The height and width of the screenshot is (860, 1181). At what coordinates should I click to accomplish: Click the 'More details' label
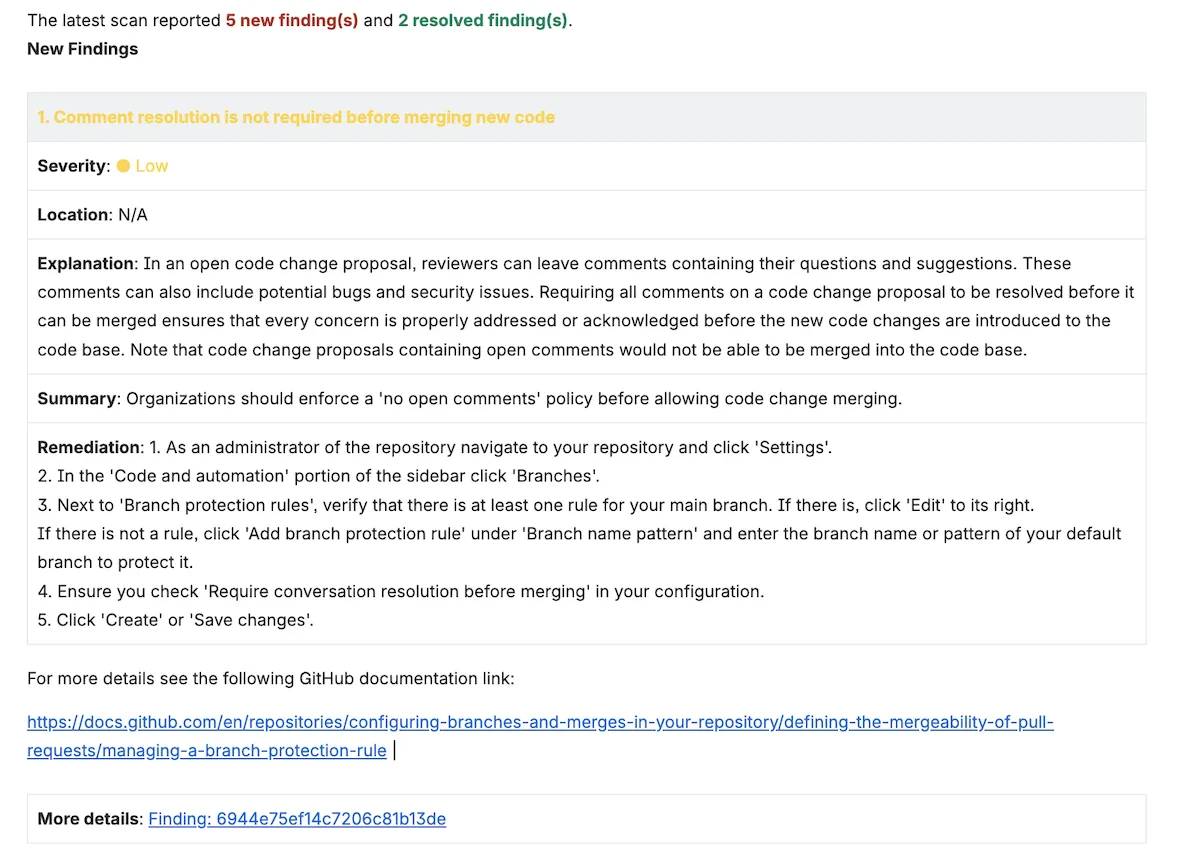pos(85,818)
